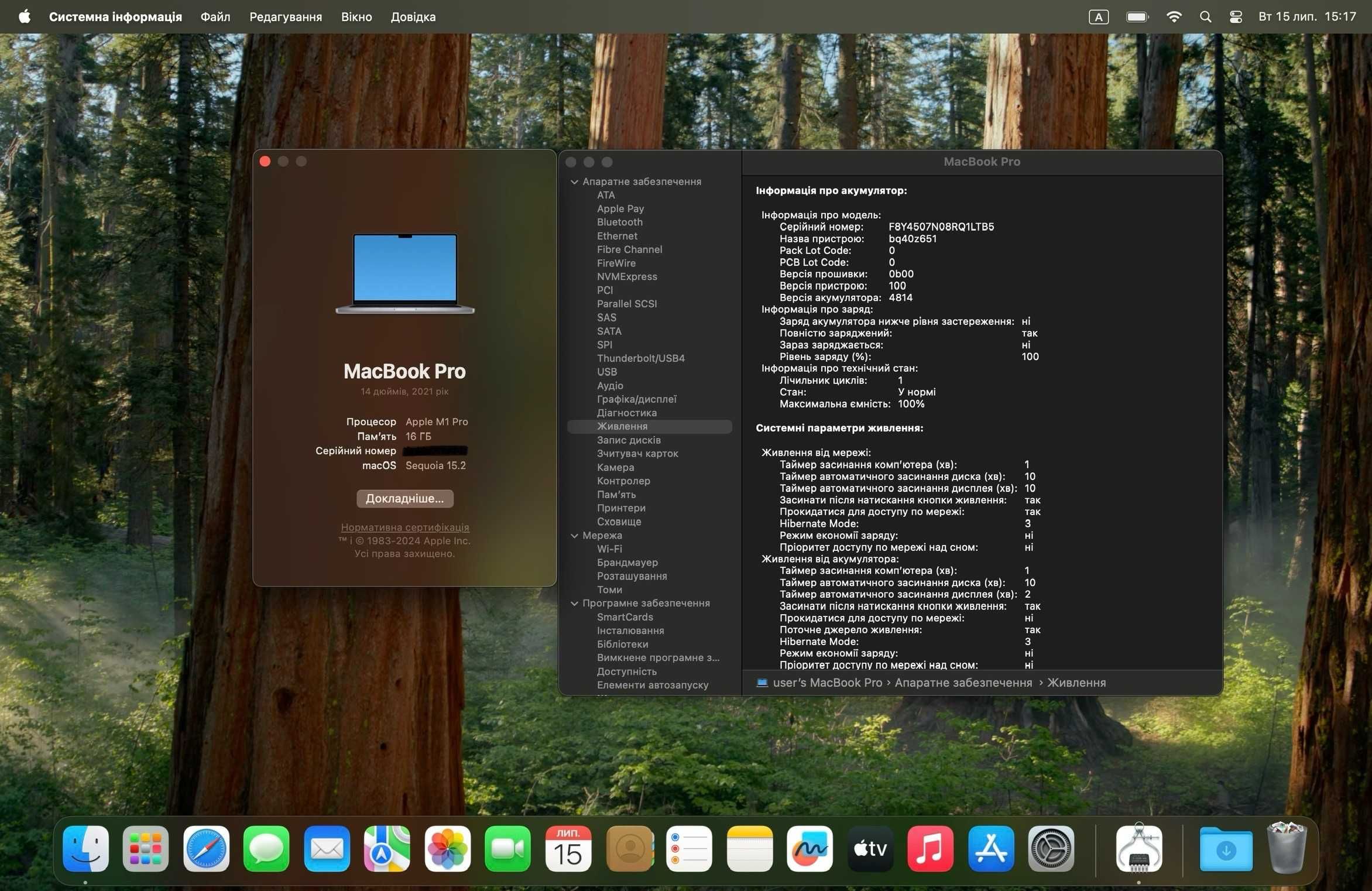Click the MacBook Pro laptop image

pos(404,274)
